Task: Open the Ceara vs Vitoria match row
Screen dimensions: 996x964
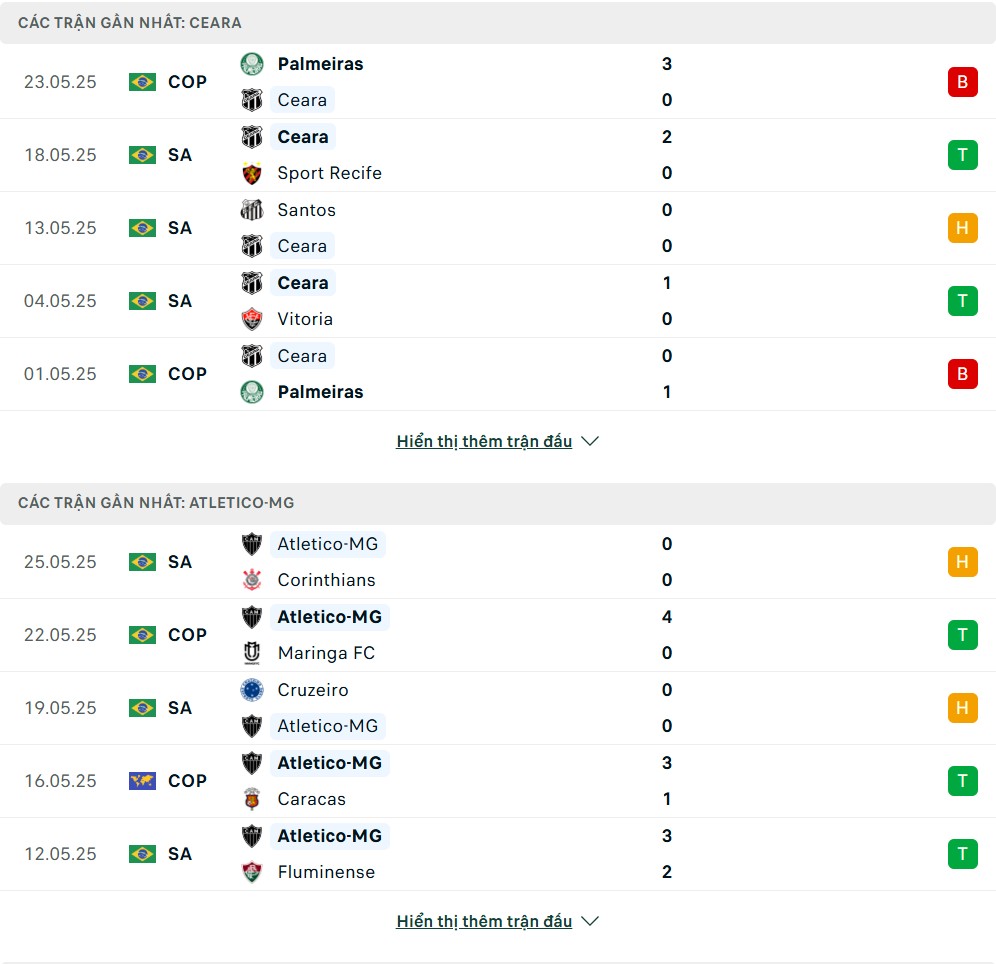Action: pyautogui.click(x=498, y=301)
